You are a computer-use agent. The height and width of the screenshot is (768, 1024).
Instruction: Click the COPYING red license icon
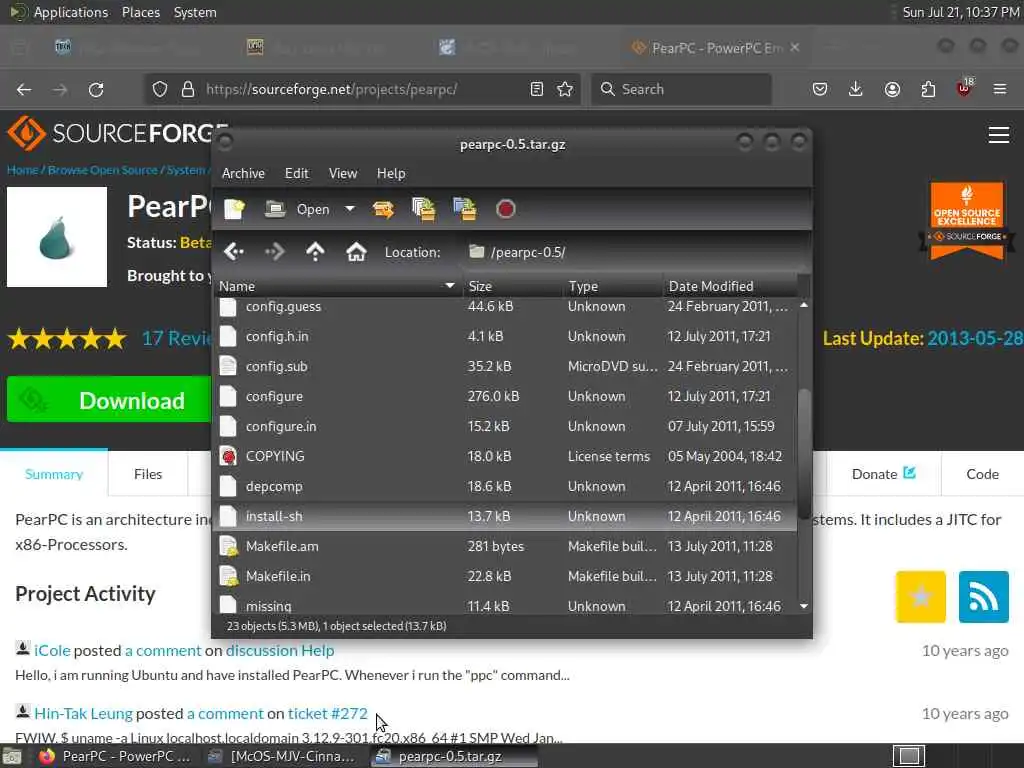[x=228, y=456]
